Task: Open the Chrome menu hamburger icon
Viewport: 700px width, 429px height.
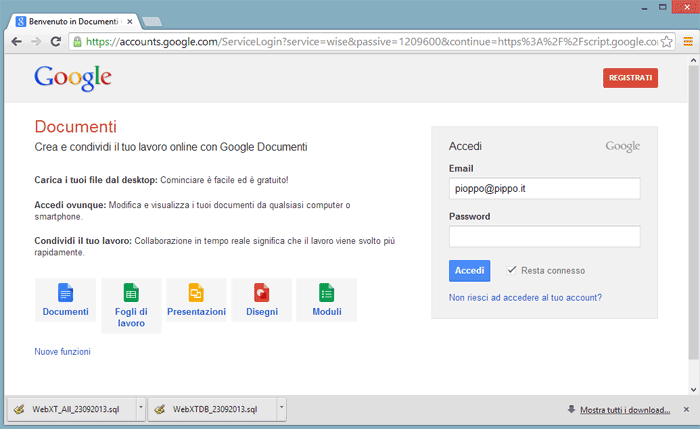Action: (x=688, y=42)
